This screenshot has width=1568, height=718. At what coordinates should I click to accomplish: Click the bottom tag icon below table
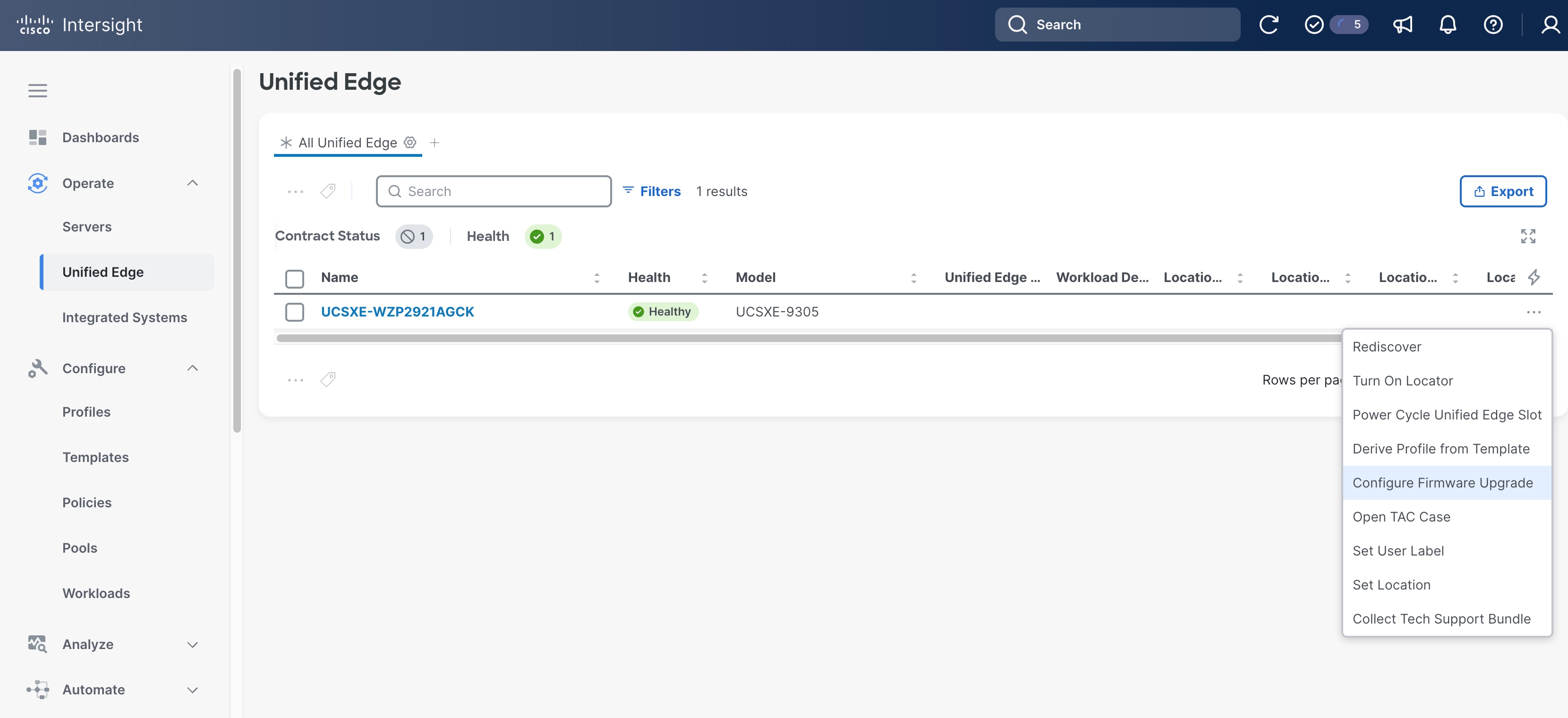pos(328,380)
